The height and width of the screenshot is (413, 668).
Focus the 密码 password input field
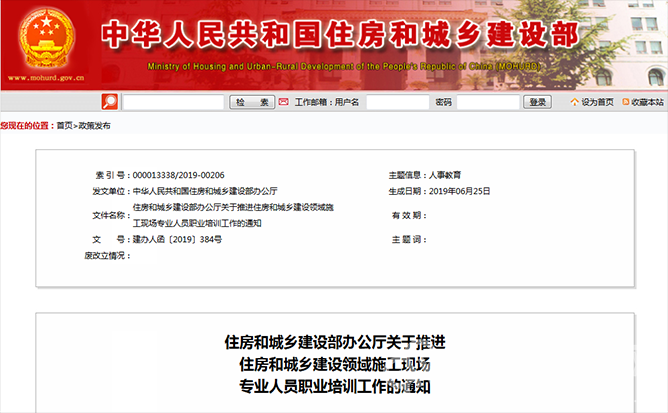(x=488, y=102)
